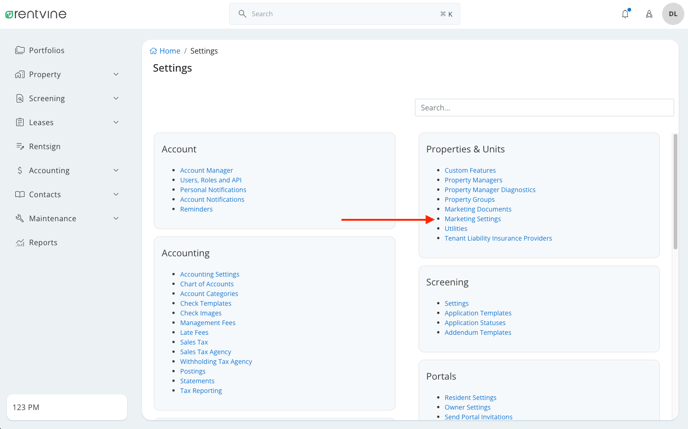
Task: Click the Portfolios icon in sidebar
Action: pos(20,50)
